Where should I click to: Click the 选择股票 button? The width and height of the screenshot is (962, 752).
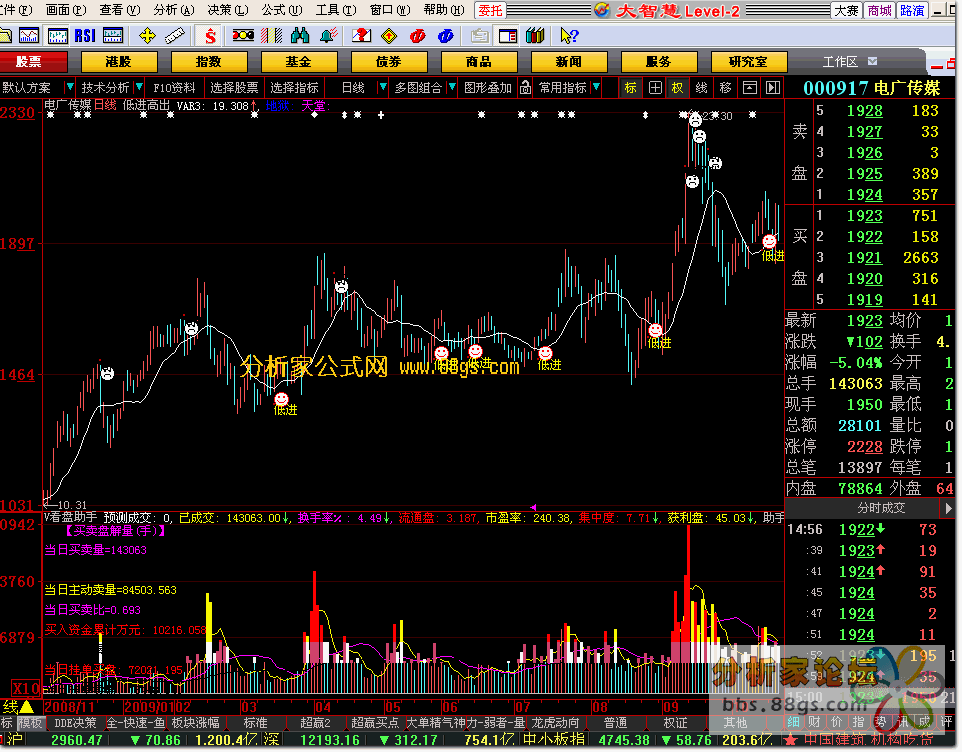coord(234,88)
